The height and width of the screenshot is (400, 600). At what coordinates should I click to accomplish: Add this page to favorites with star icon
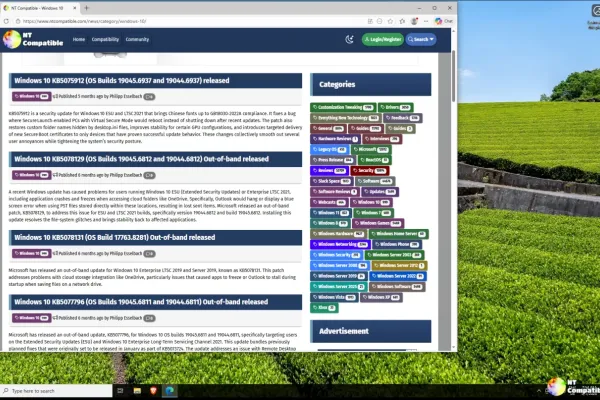click(x=390, y=21)
